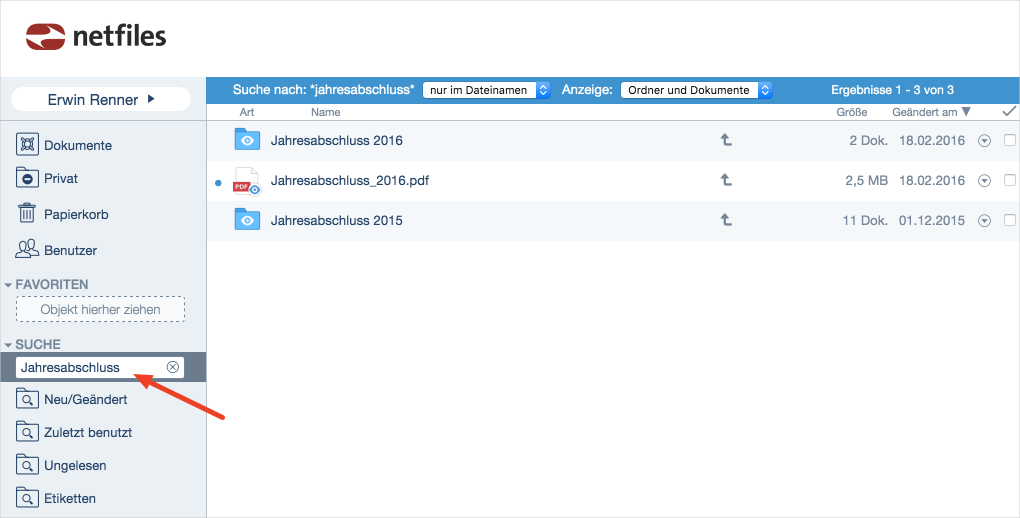Clear the Jahresabschluss search with X icon
Viewport: 1020px width, 518px height.
pyautogui.click(x=173, y=367)
